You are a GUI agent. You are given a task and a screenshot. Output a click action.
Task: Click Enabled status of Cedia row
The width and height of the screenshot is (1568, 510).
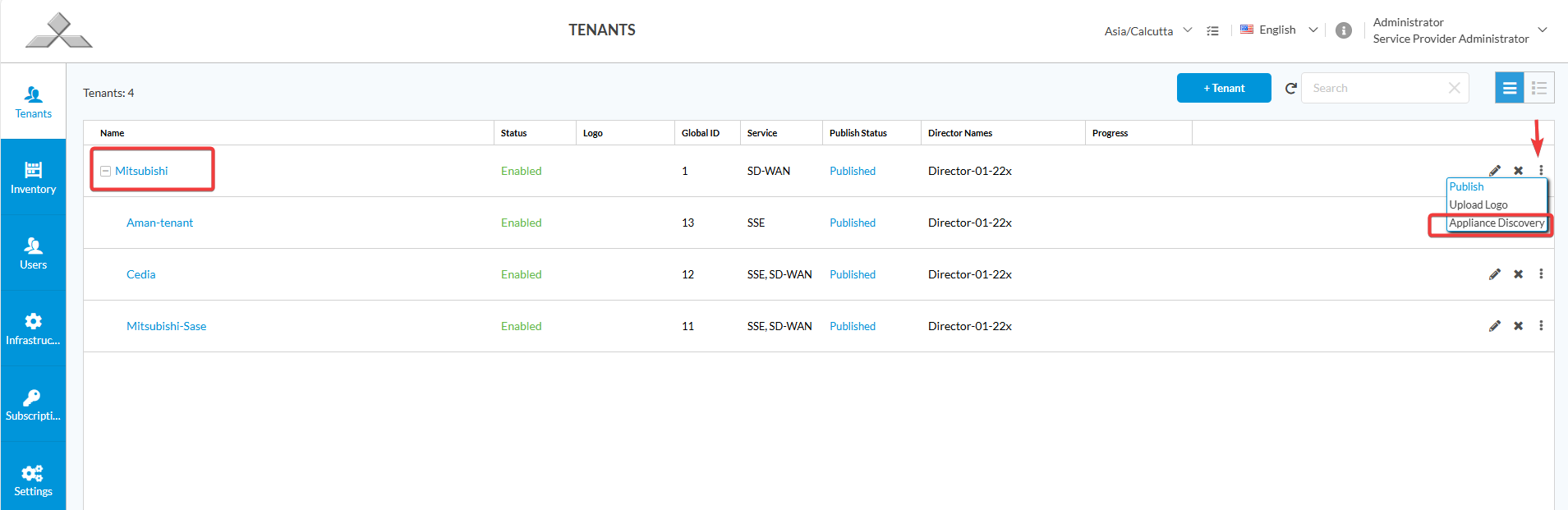pos(522,274)
